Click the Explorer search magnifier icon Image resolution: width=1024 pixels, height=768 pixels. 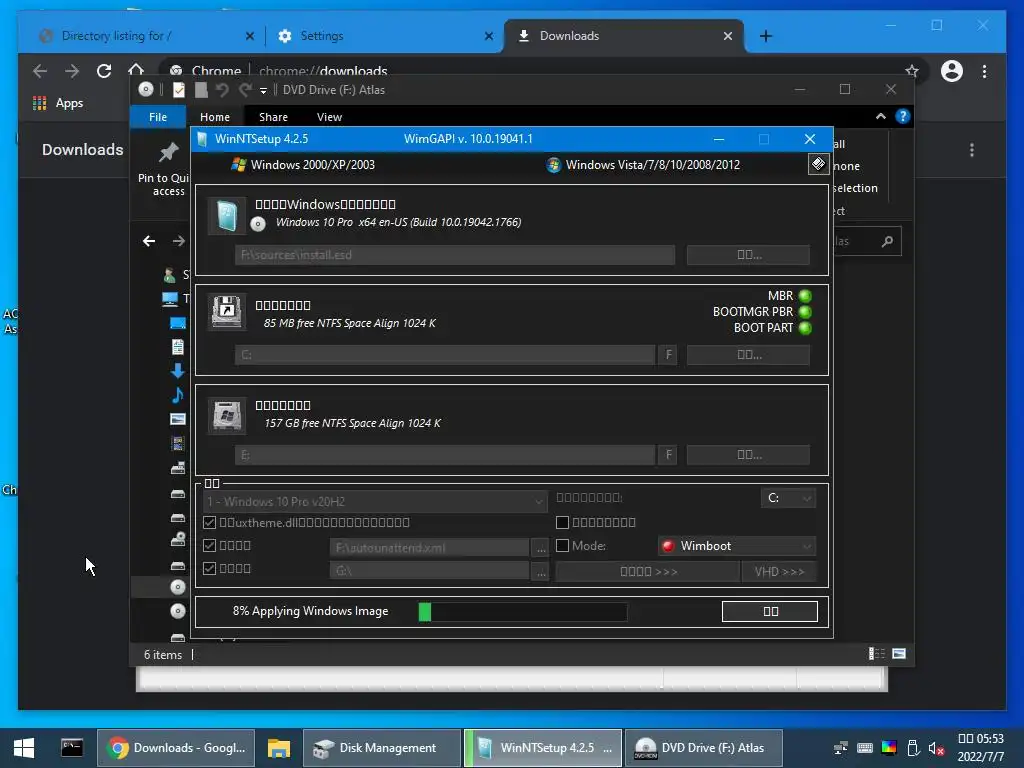click(887, 242)
